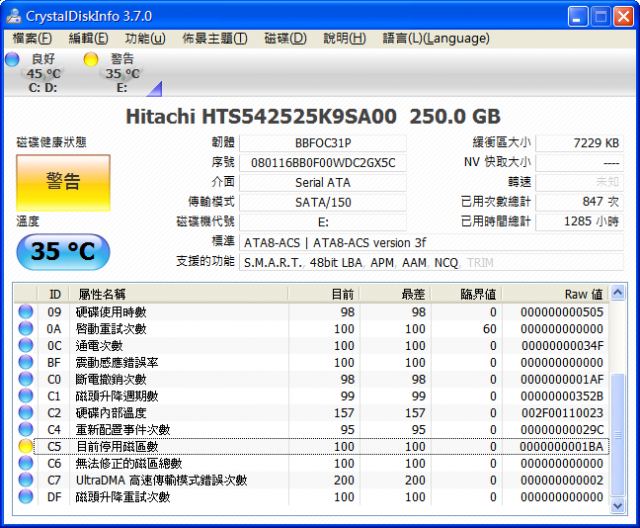
Task: Select the UltraDMA 高速傳輸模式錯誤次數 row
Action: (311, 480)
